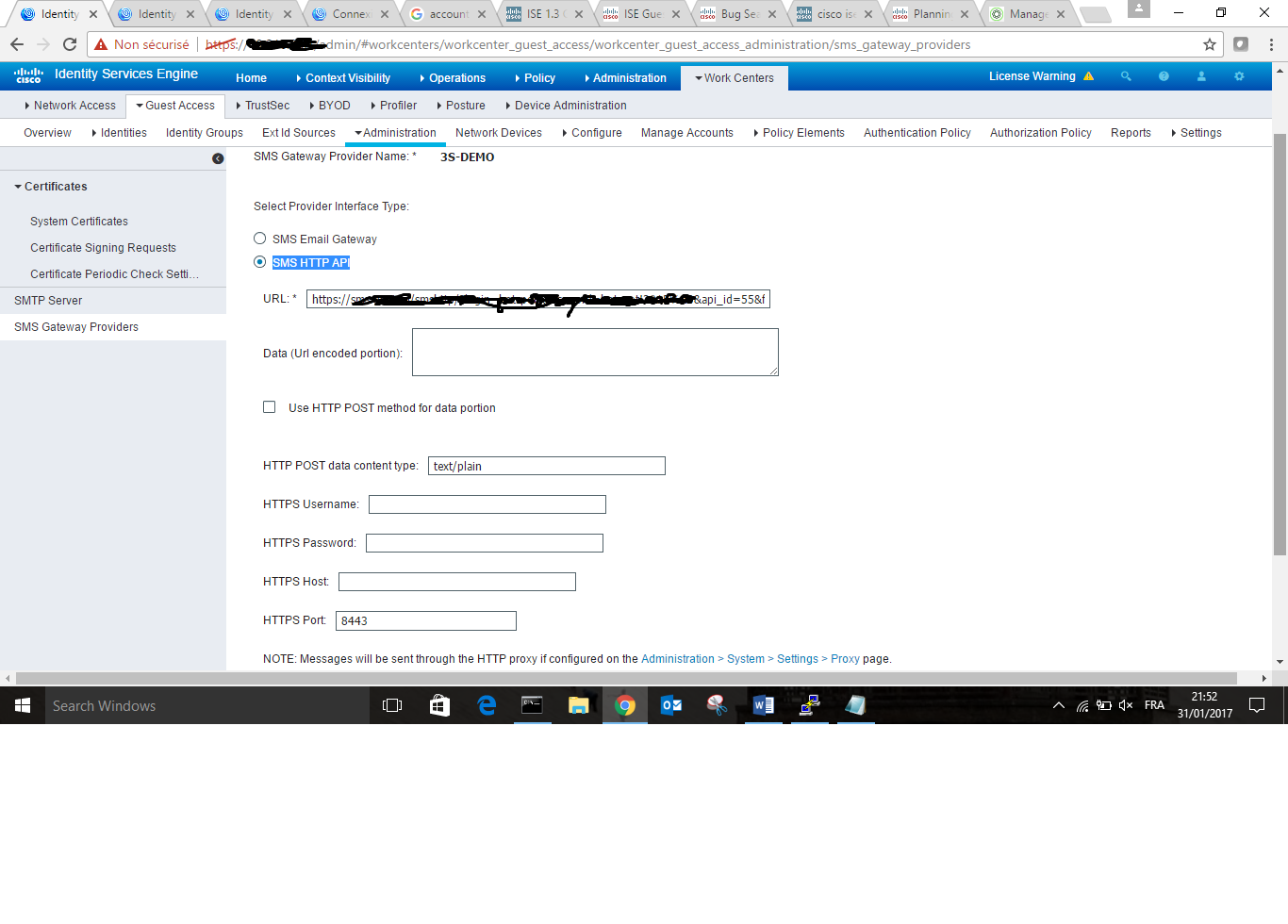Open Word from the taskbar
The width and height of the screenshot is (1288, 924).
(x=764, y=705)
